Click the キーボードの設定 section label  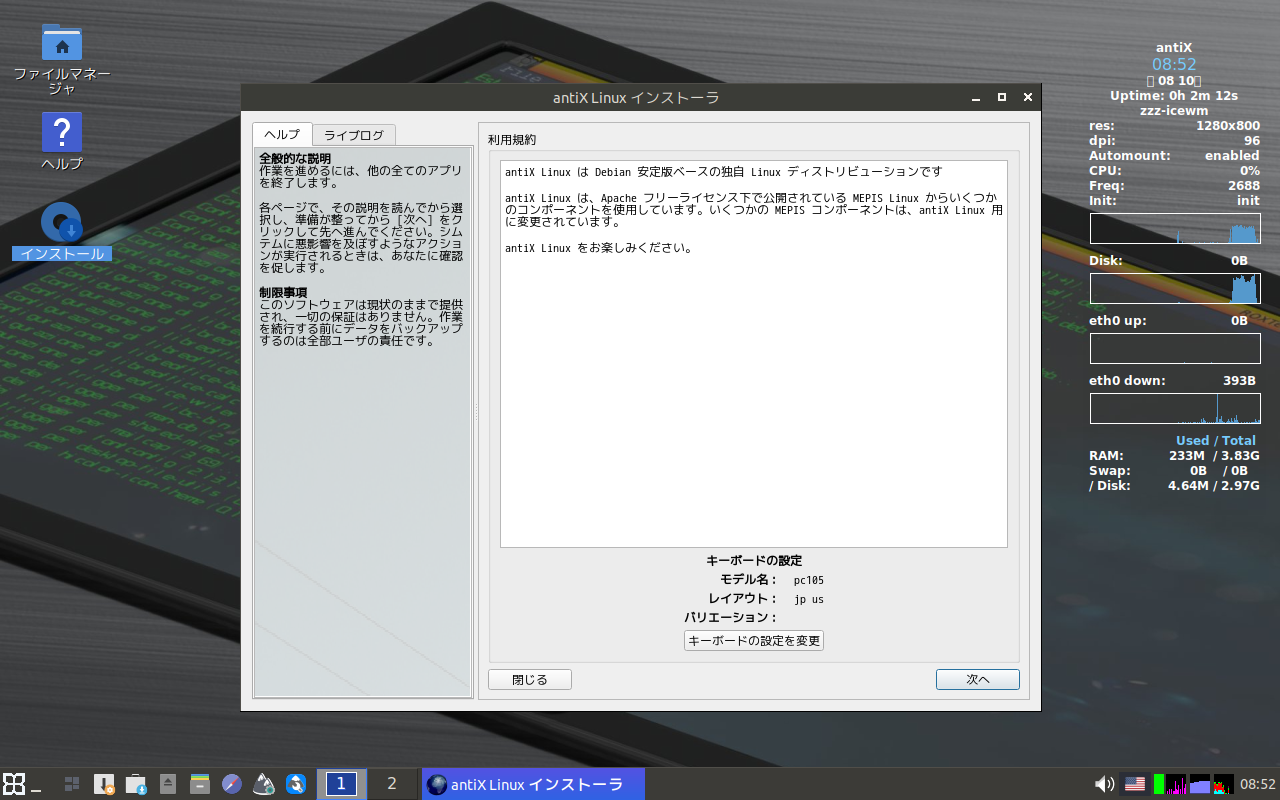pyautogui.click(x=754, y=561)
